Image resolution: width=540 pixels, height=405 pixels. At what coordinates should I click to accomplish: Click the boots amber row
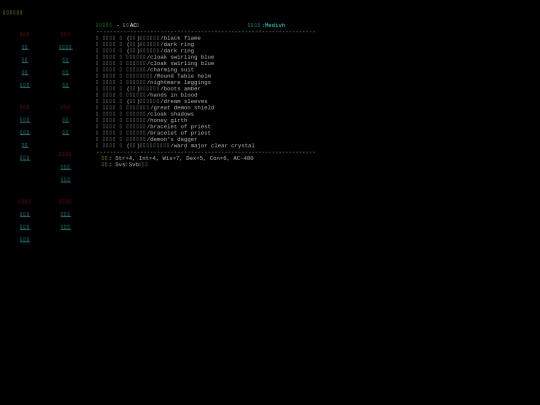click(x=148, y=89)
